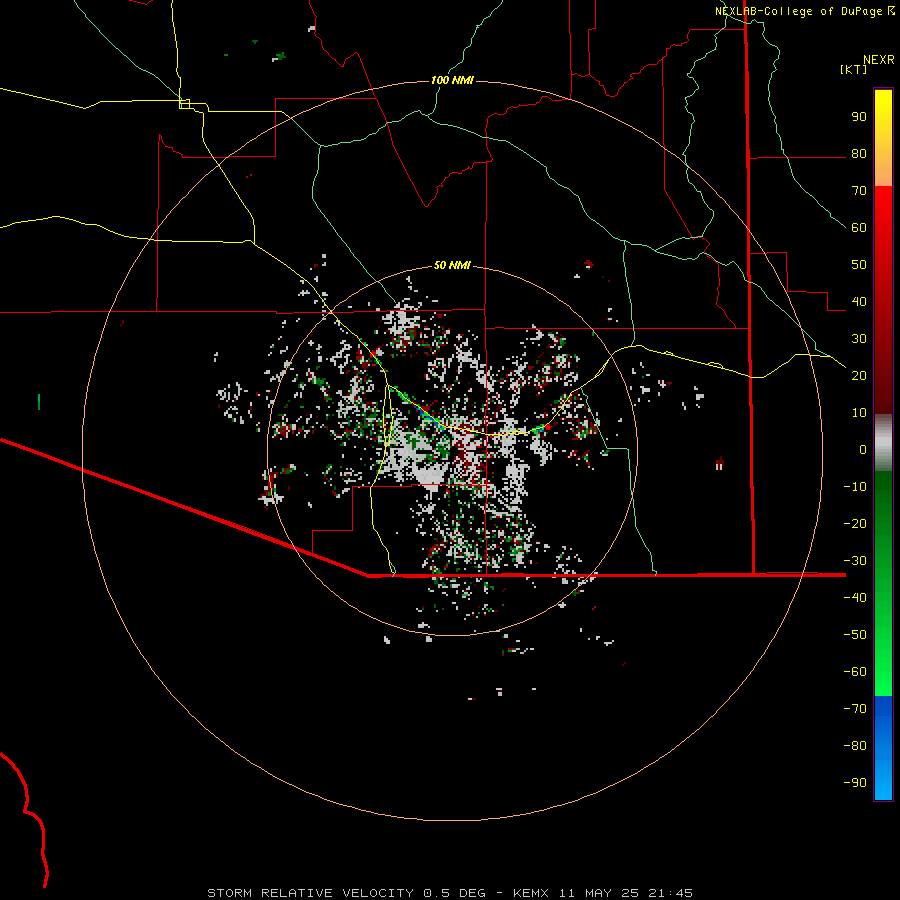
Task: Click the yellow top segment of color bar
Action: coord(883,138)
